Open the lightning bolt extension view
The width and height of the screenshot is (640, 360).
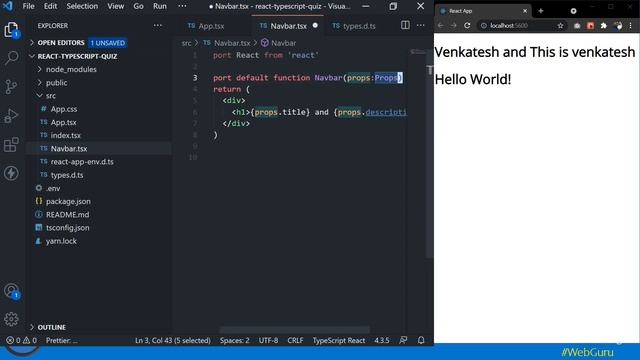coord(11,173)
